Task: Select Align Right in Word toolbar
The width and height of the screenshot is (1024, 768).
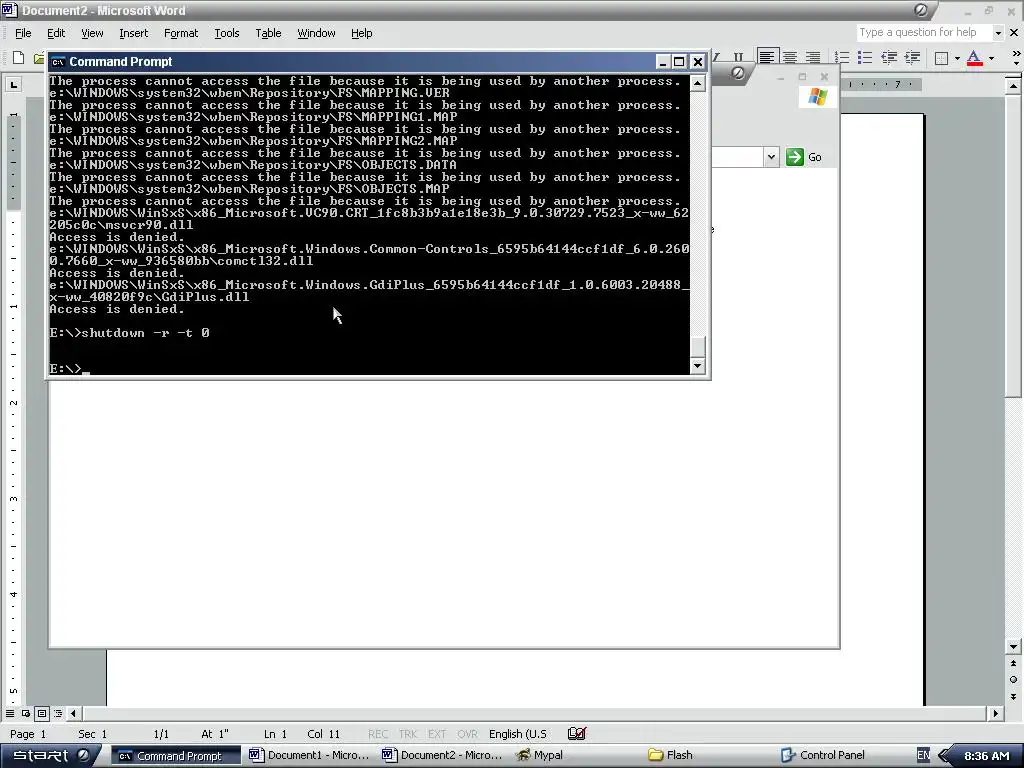Action: point(813,57)
